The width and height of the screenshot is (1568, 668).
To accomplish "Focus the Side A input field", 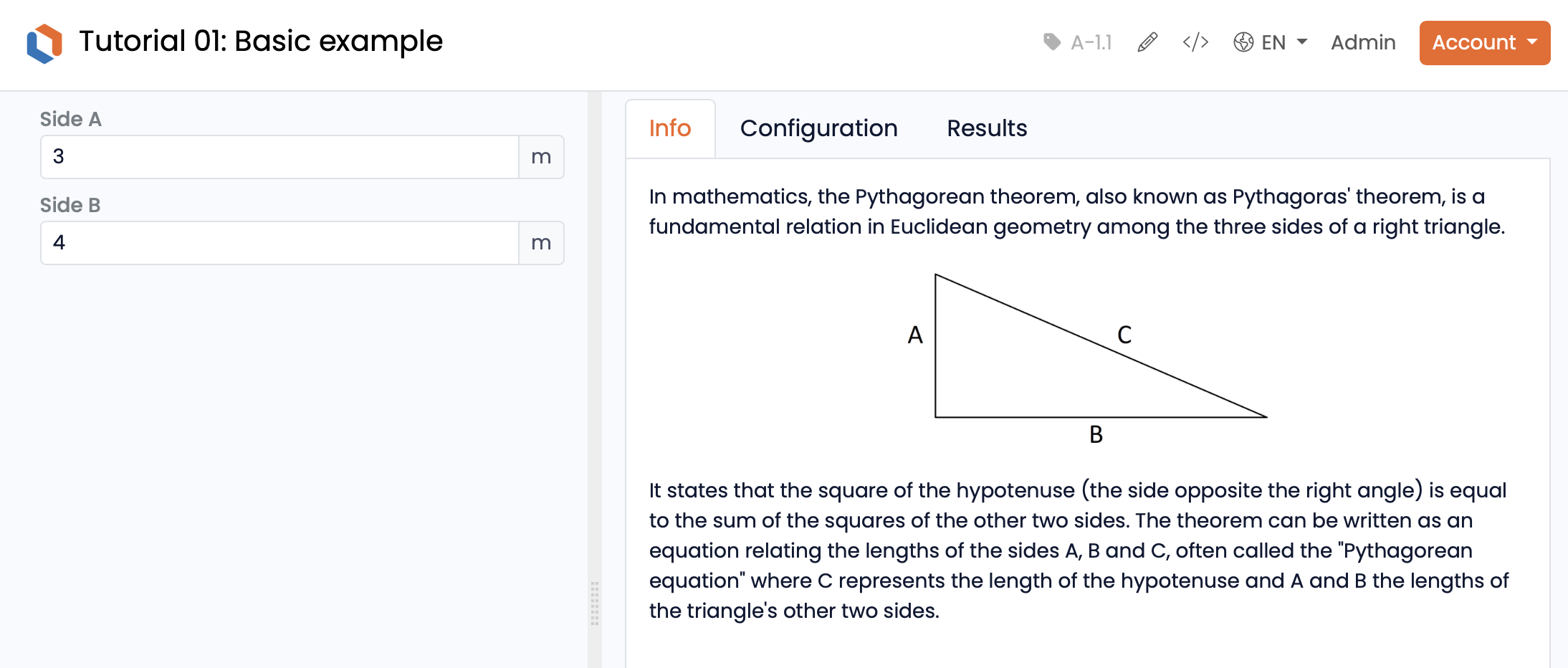I will coord(279,157).
